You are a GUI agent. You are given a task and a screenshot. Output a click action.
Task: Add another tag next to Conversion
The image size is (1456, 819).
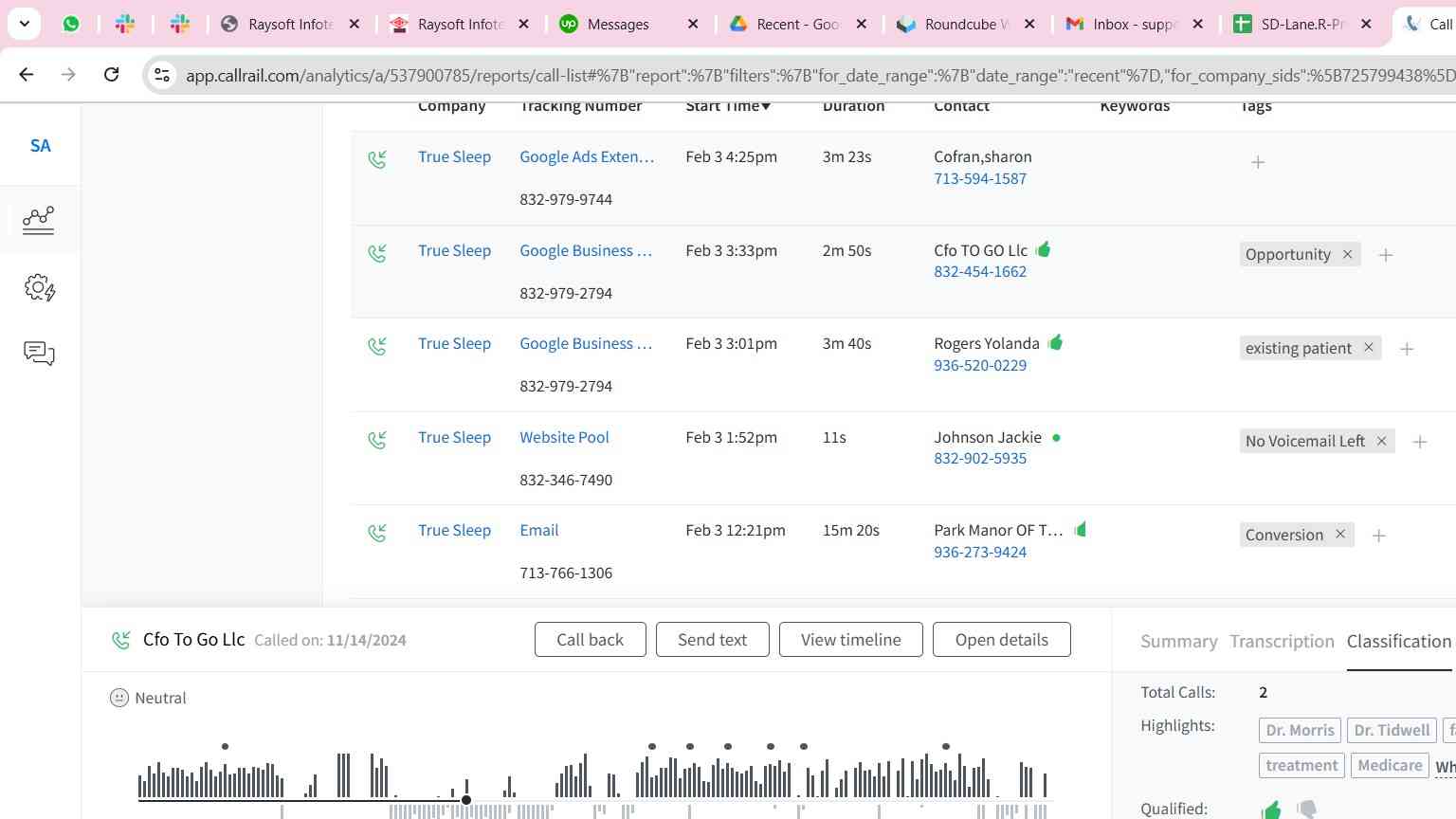click(x=1379, y=536)
